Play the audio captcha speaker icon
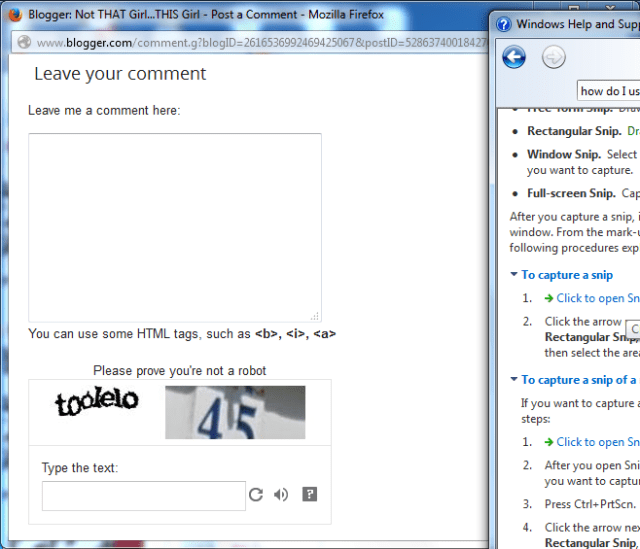 tap(281, 495)
